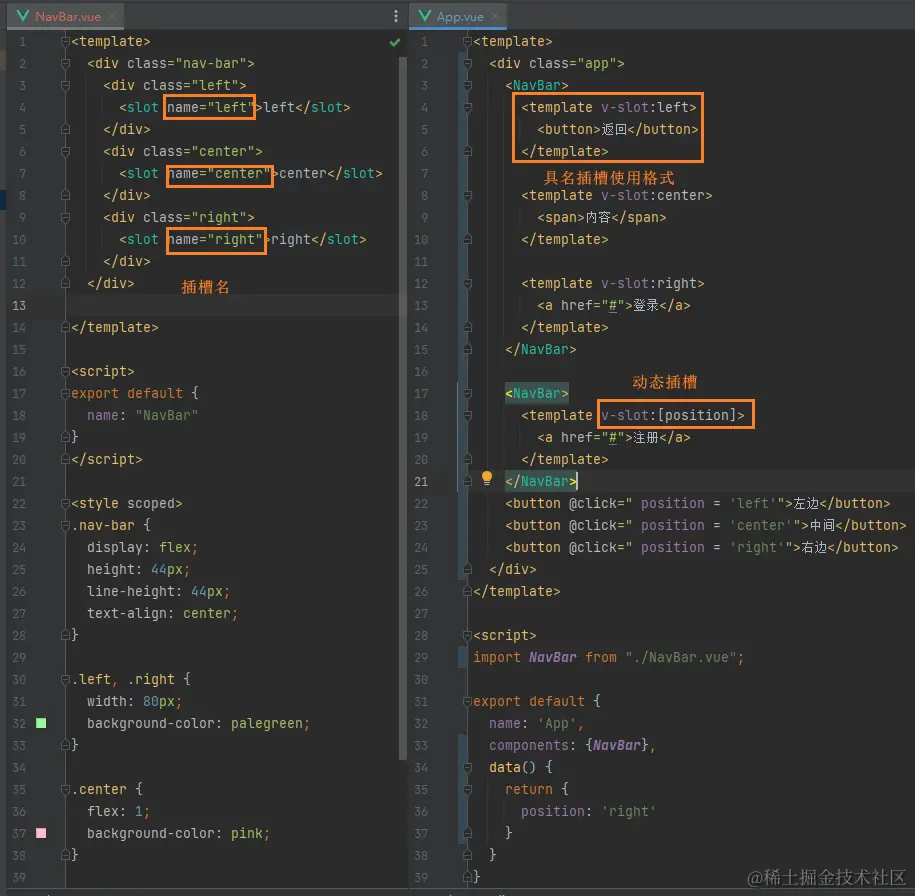Switch to the App.vue tab
915x896 pixels.
coord(460,16)
